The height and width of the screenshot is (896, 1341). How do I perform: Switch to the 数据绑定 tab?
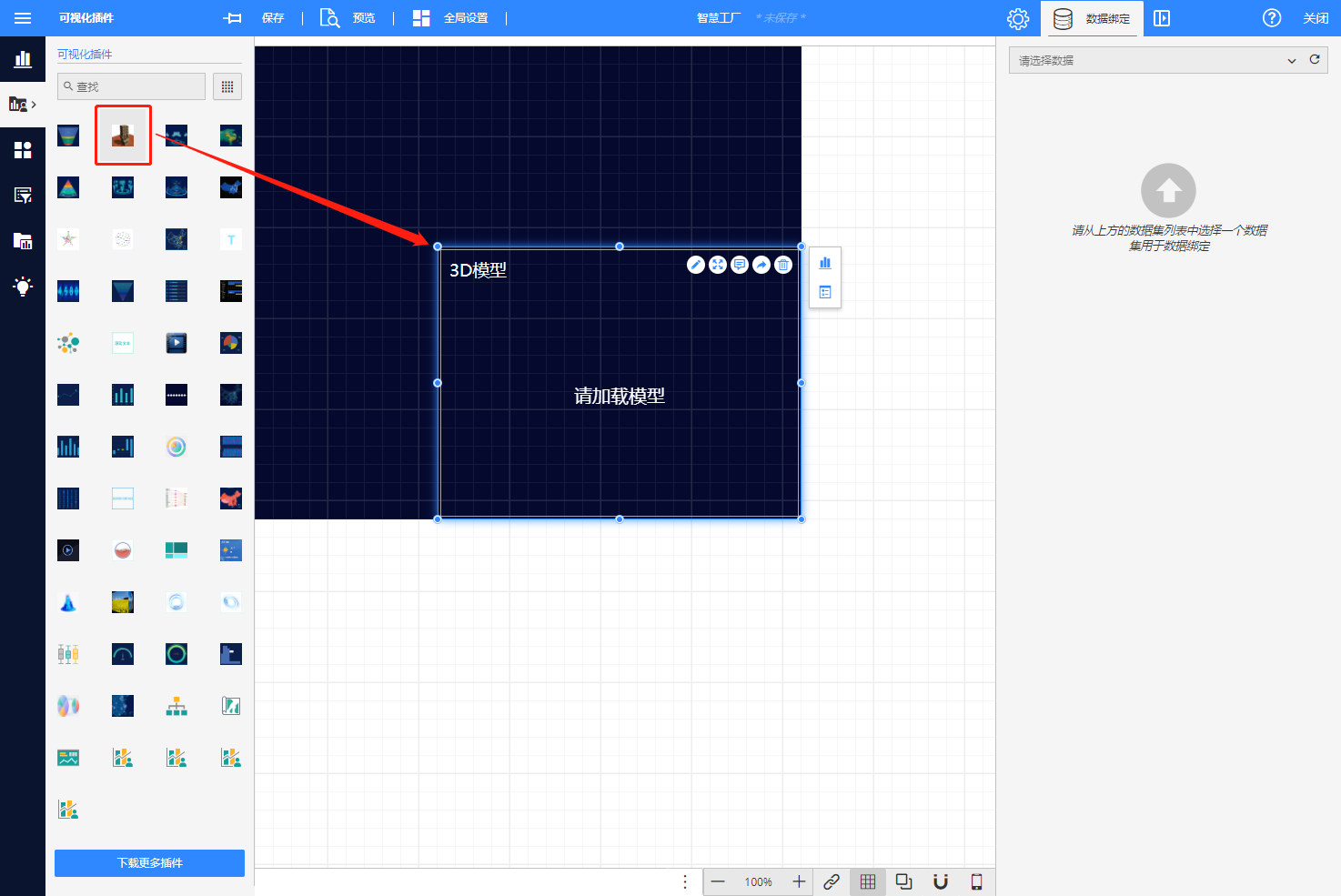click(1094, 18)
